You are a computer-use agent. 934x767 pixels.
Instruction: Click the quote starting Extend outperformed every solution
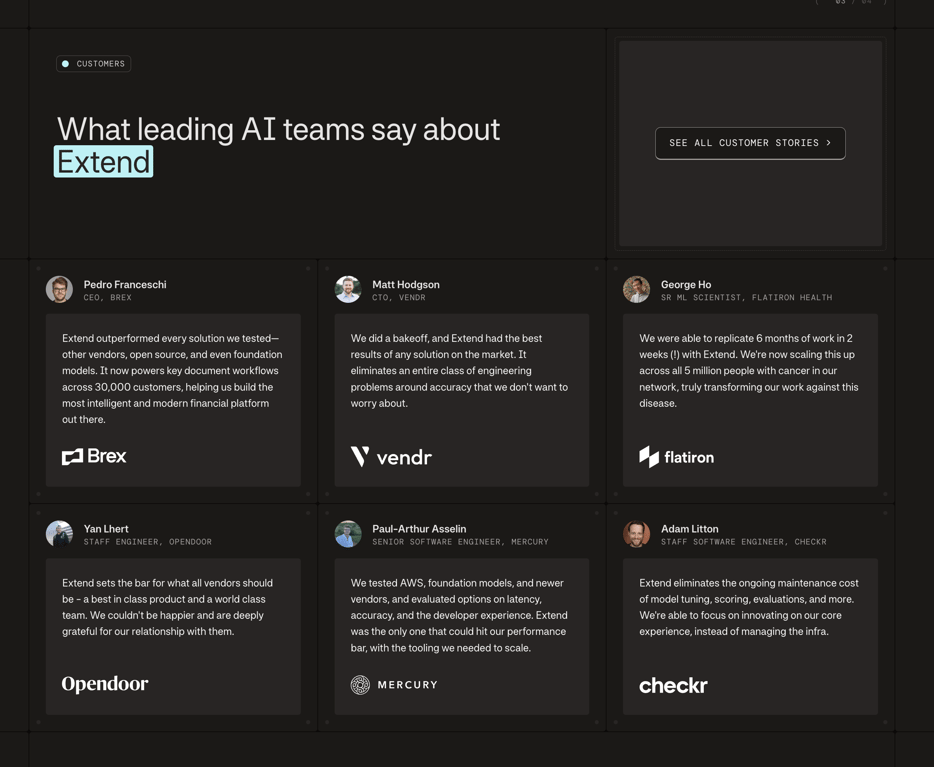coord(172,379)
